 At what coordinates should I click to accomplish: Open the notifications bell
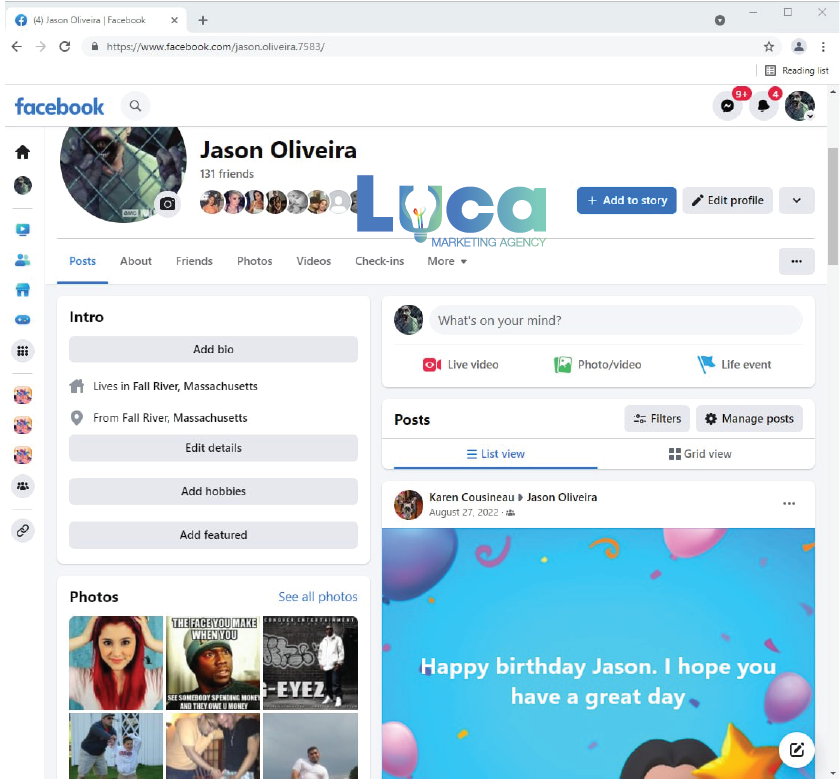pyautogui.click(x=763, y=106)
